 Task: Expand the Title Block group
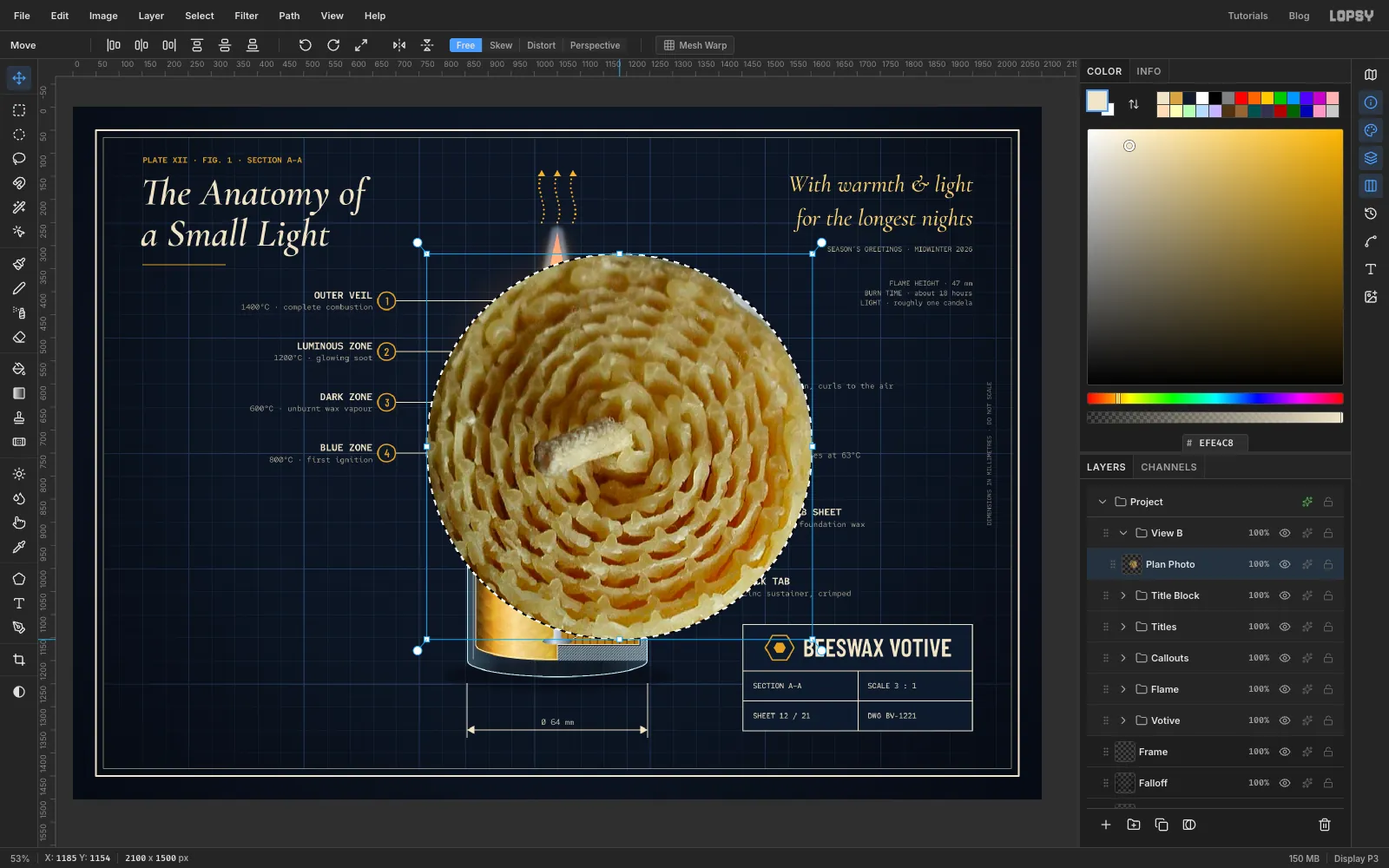click(1123, 595)
